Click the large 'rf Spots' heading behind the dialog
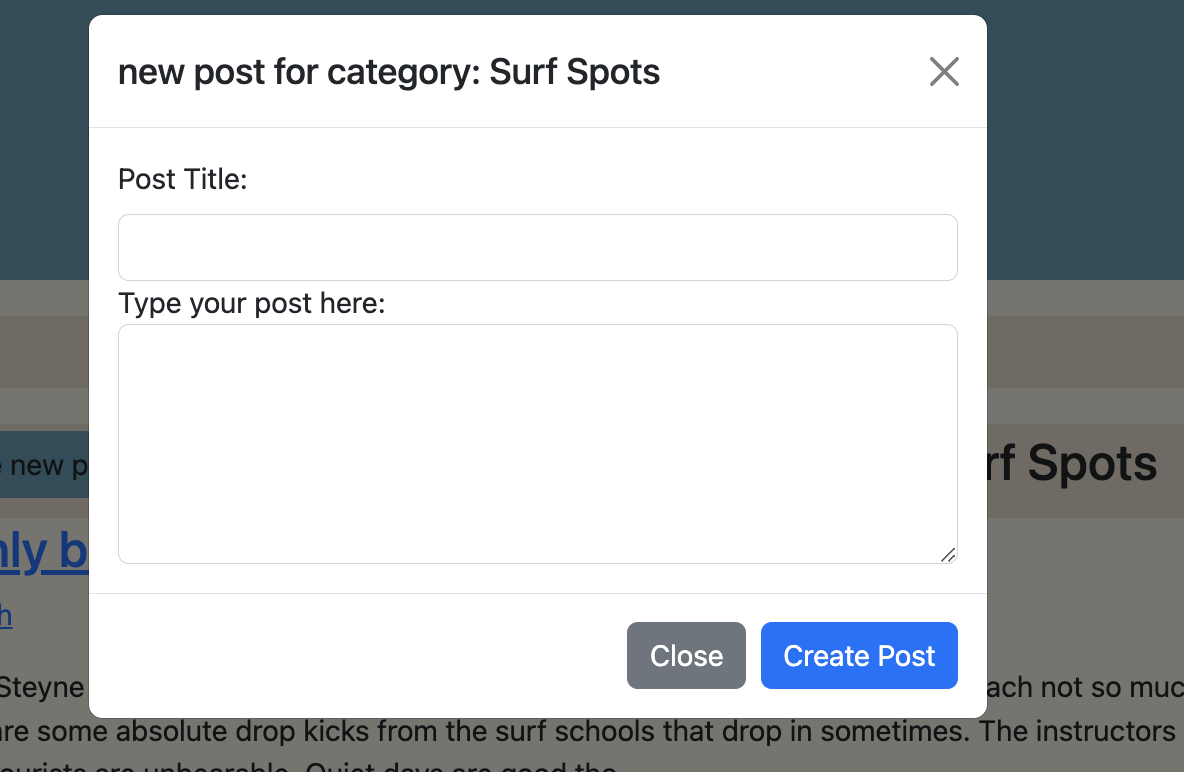The width and height of the screenshot is (1184, 772). pos(1072,465)
